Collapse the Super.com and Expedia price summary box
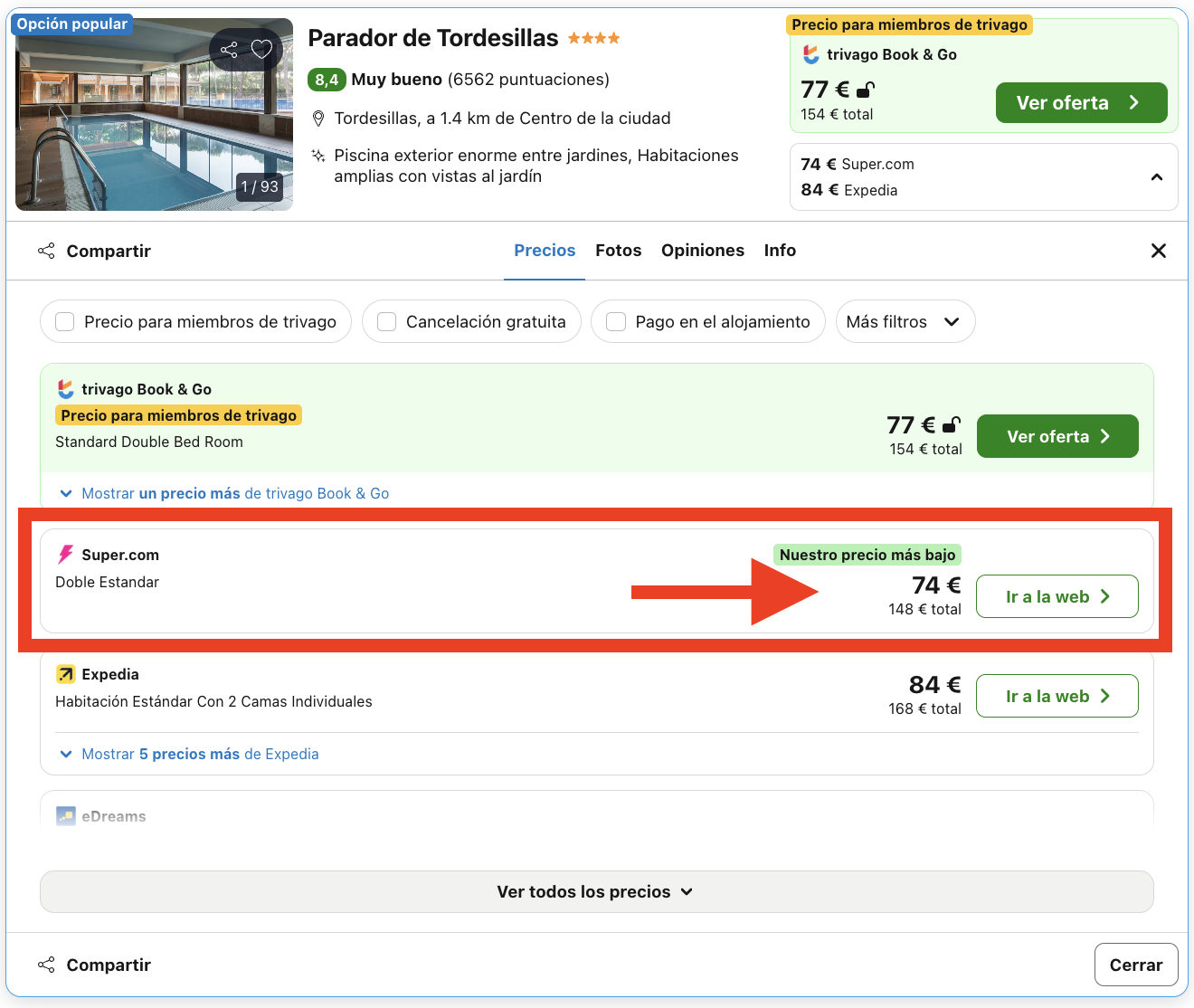 pos(1156,177)
